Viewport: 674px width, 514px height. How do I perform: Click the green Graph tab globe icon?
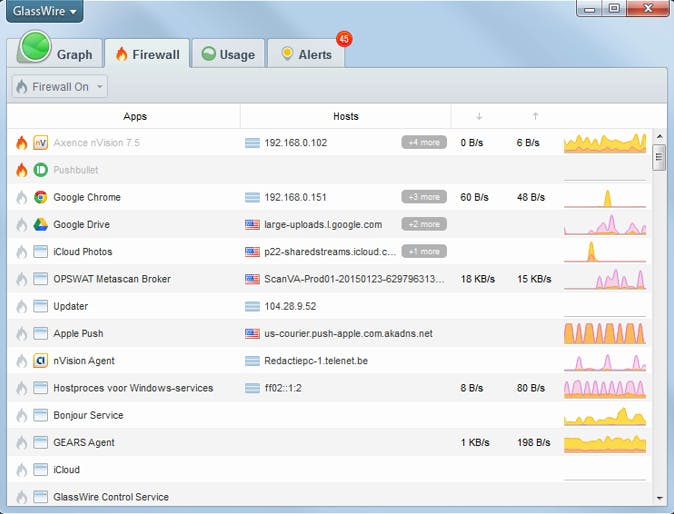tap(35, 46)
